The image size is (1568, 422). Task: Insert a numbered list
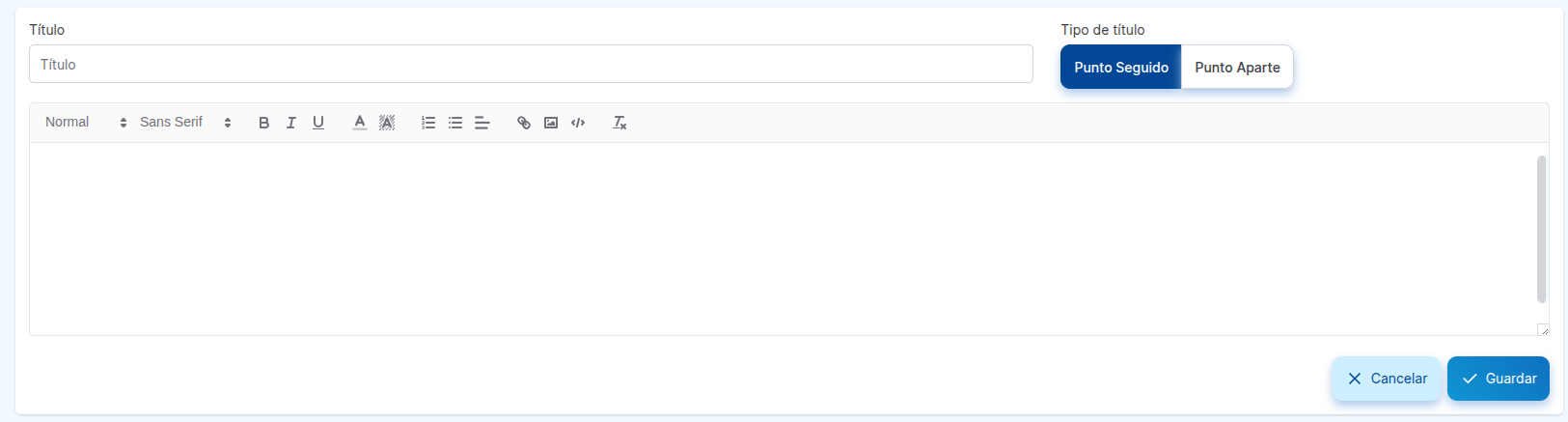[x=428, y=123]
